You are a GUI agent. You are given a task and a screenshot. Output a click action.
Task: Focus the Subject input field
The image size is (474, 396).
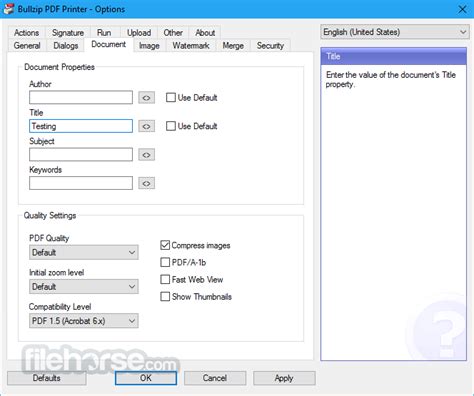tap(81, 155)
